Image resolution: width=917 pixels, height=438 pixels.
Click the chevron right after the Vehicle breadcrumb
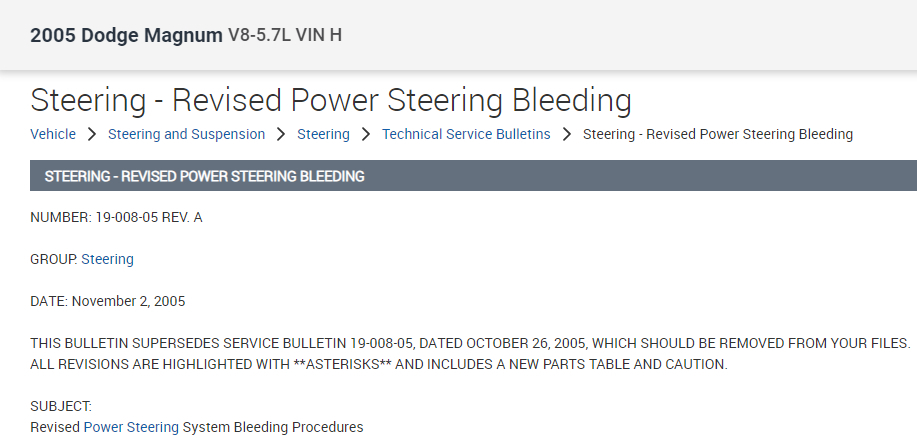[91, 134]
